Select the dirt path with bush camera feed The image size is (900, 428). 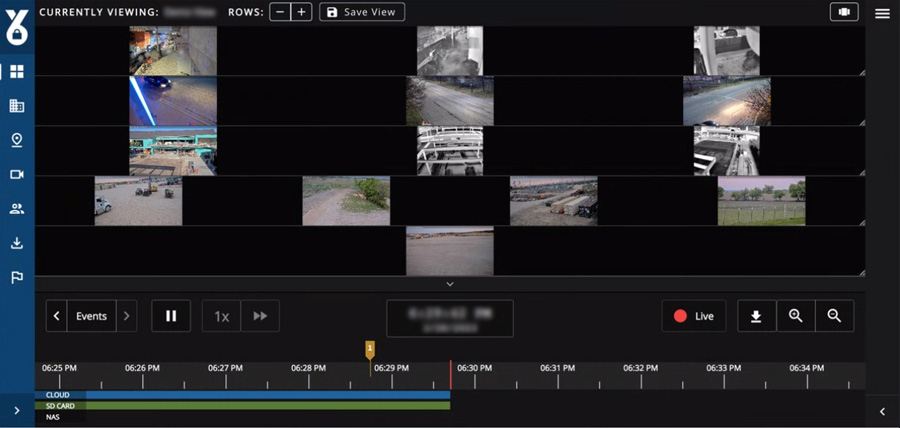pyautogui.click(x=346, y=201)
